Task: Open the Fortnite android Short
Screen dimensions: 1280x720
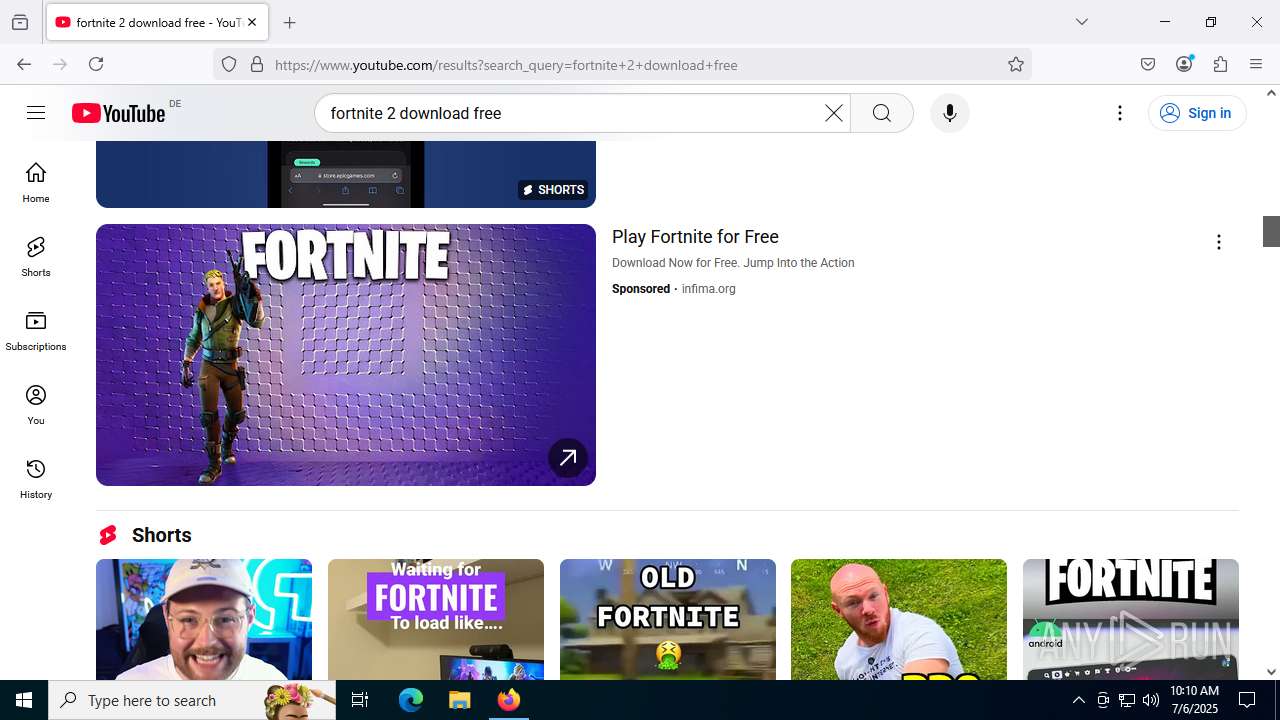Action: click(x=1131, y=619)
